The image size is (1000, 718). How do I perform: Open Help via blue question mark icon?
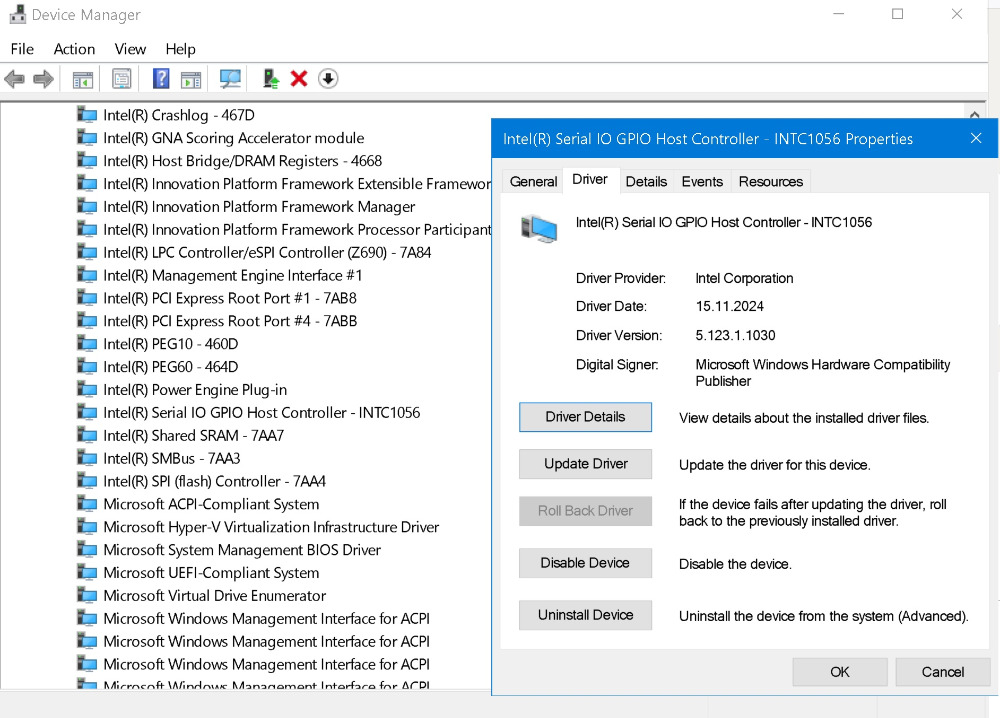point(160,79)
